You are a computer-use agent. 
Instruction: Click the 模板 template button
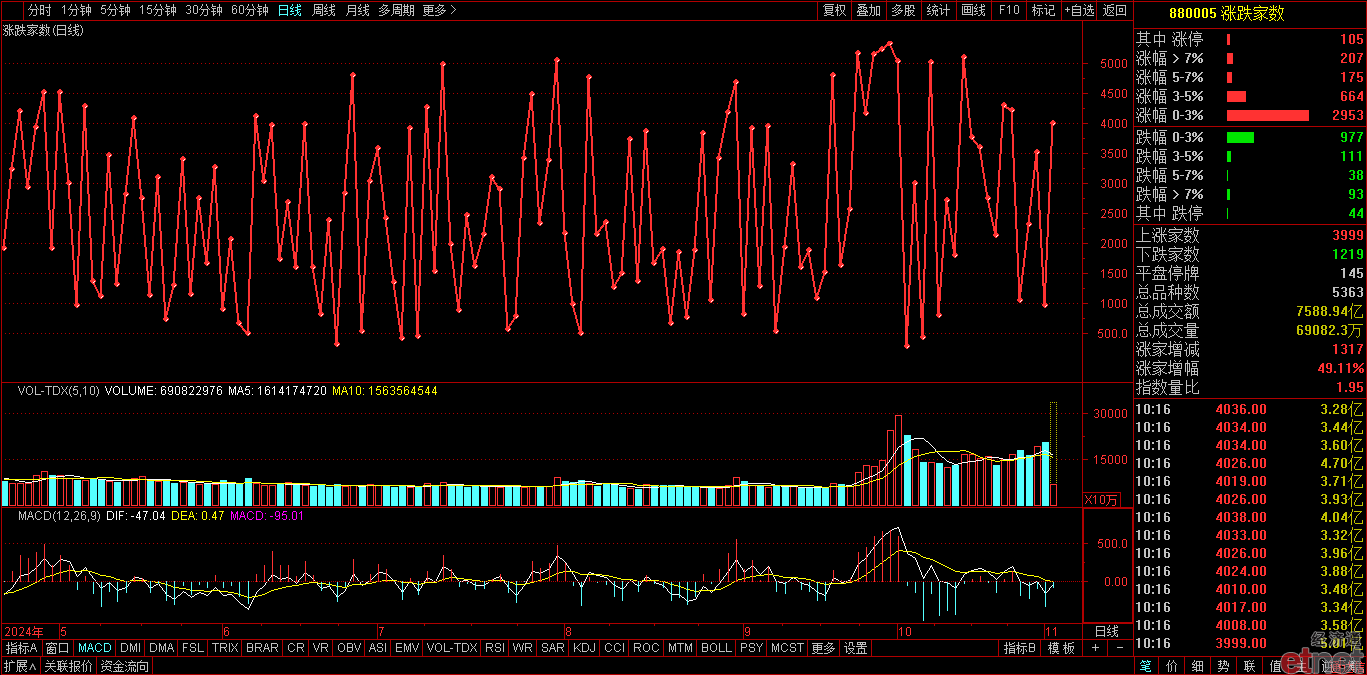1061,648
